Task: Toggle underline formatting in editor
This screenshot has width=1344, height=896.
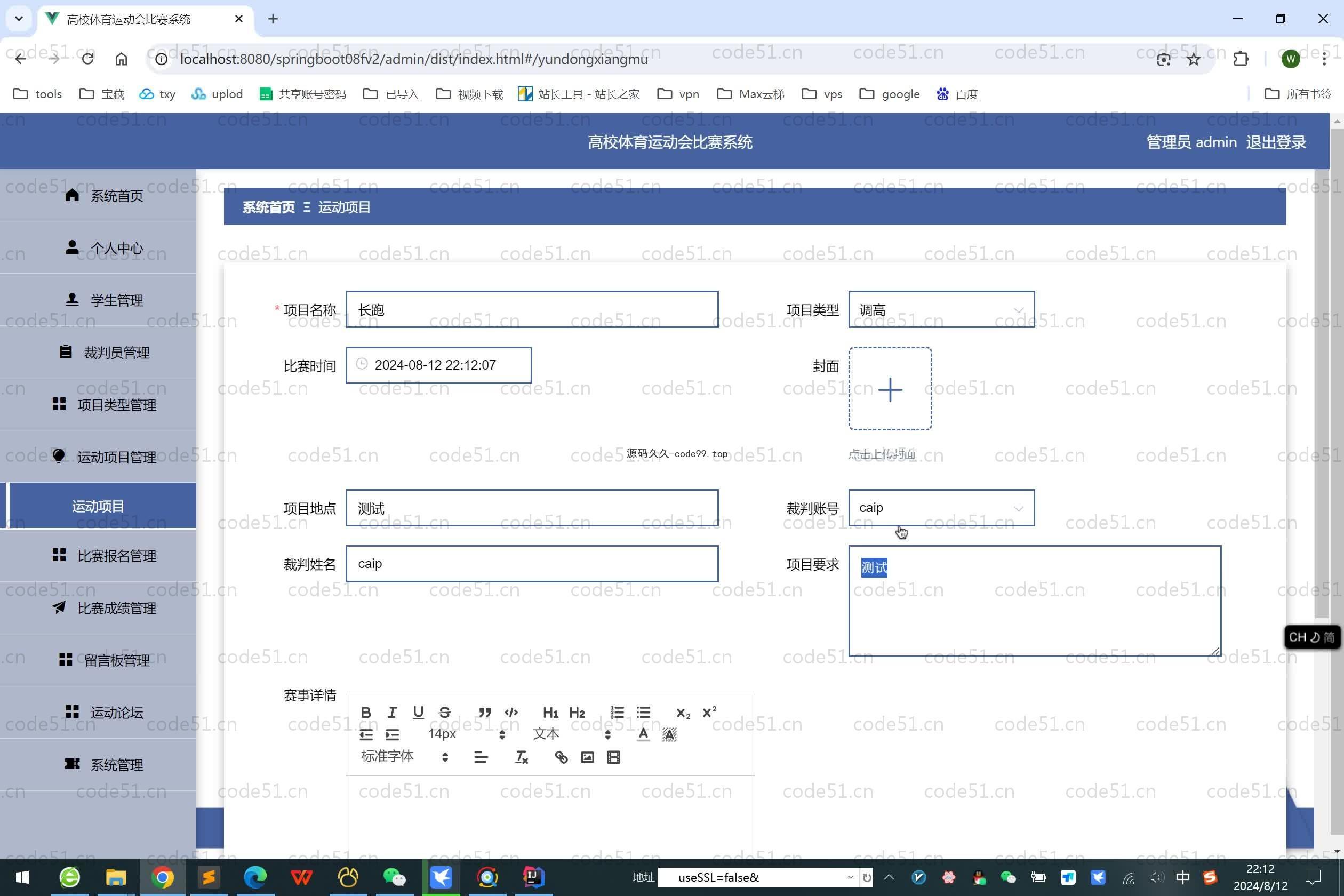Action: pos(418,713)
